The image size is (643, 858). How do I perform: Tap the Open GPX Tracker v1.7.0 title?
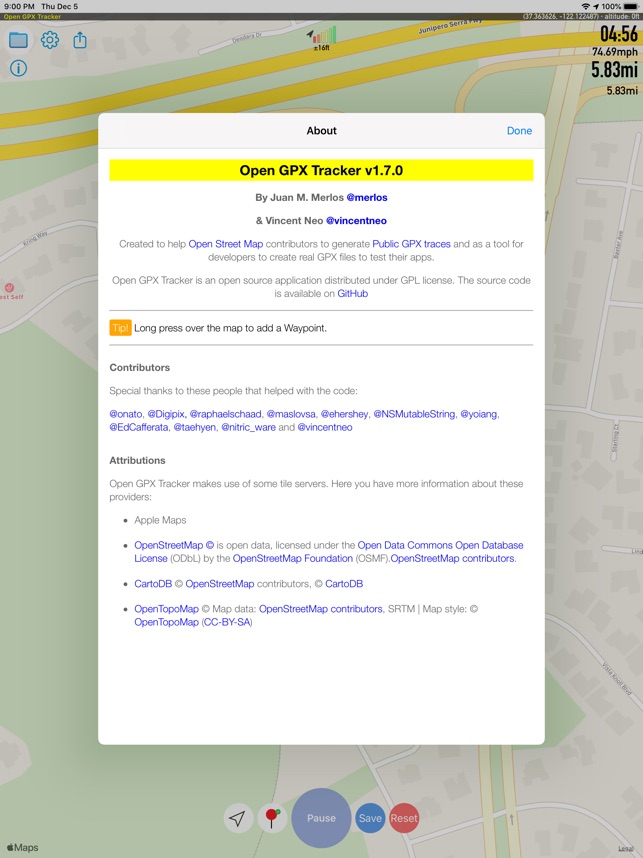321,170
